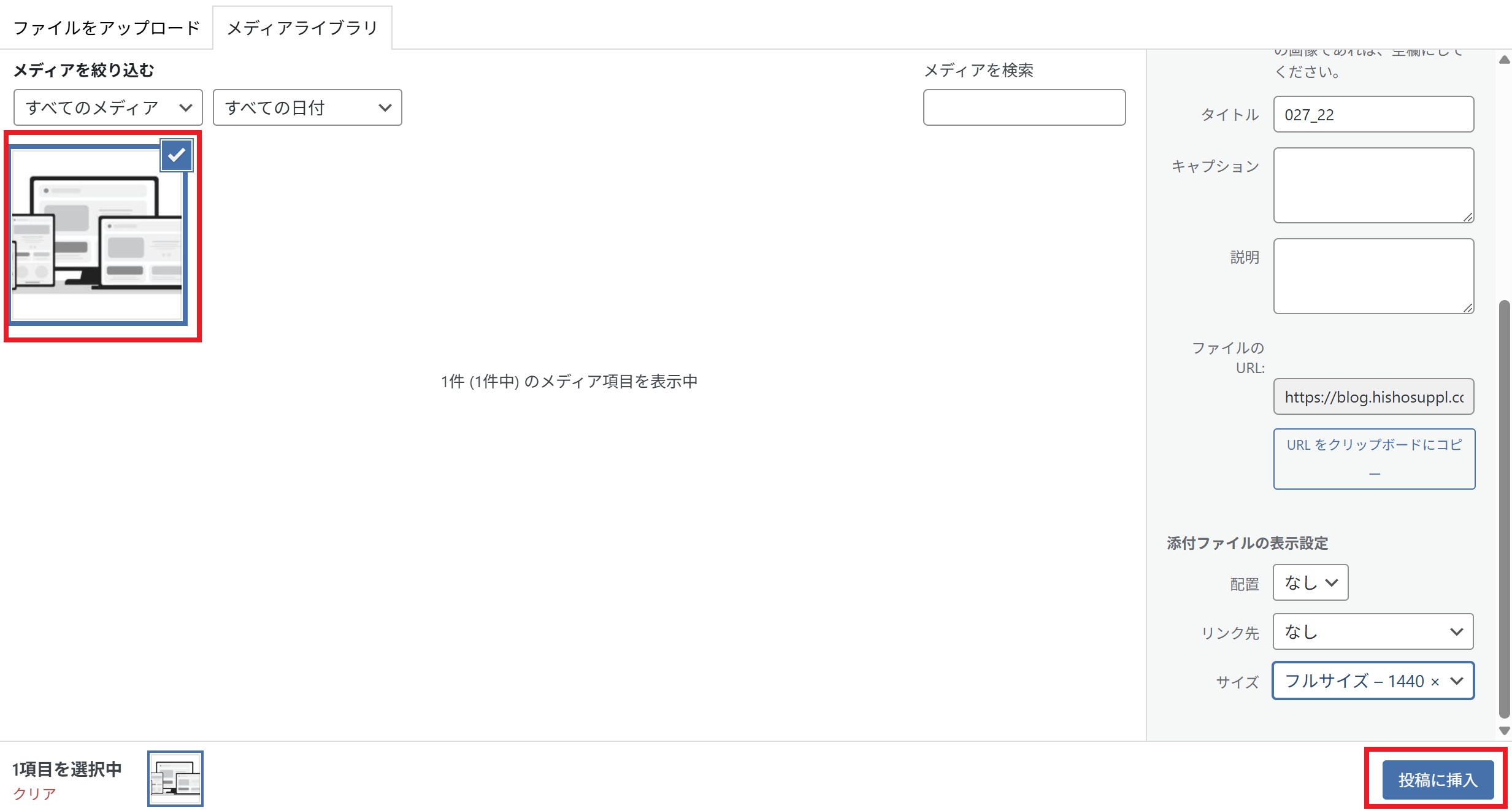
Task: Expand the 配置 alignment dropdown
Action: coord(1310,582)
